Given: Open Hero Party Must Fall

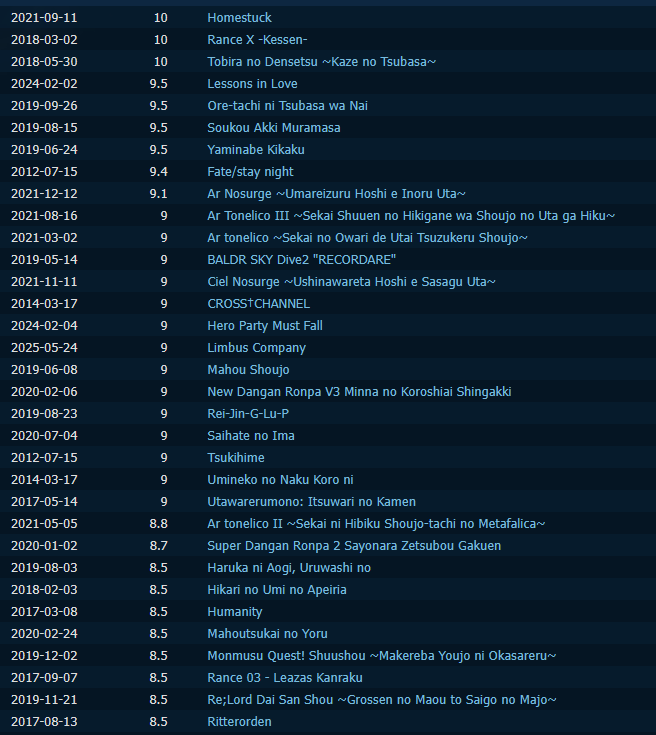Looking at the screenshot, I should coord(265,326).
